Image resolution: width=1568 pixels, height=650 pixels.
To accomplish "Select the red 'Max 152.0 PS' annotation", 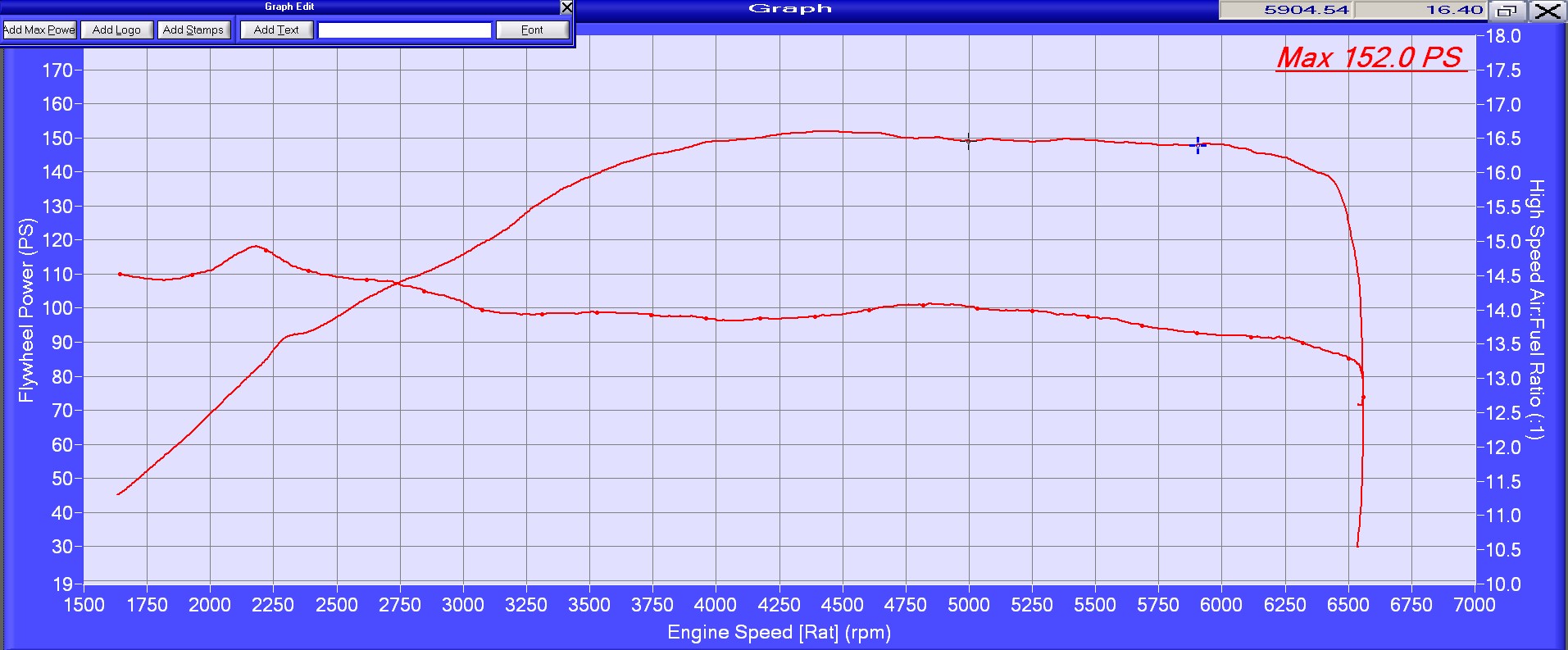I will tap(1370, 57).
